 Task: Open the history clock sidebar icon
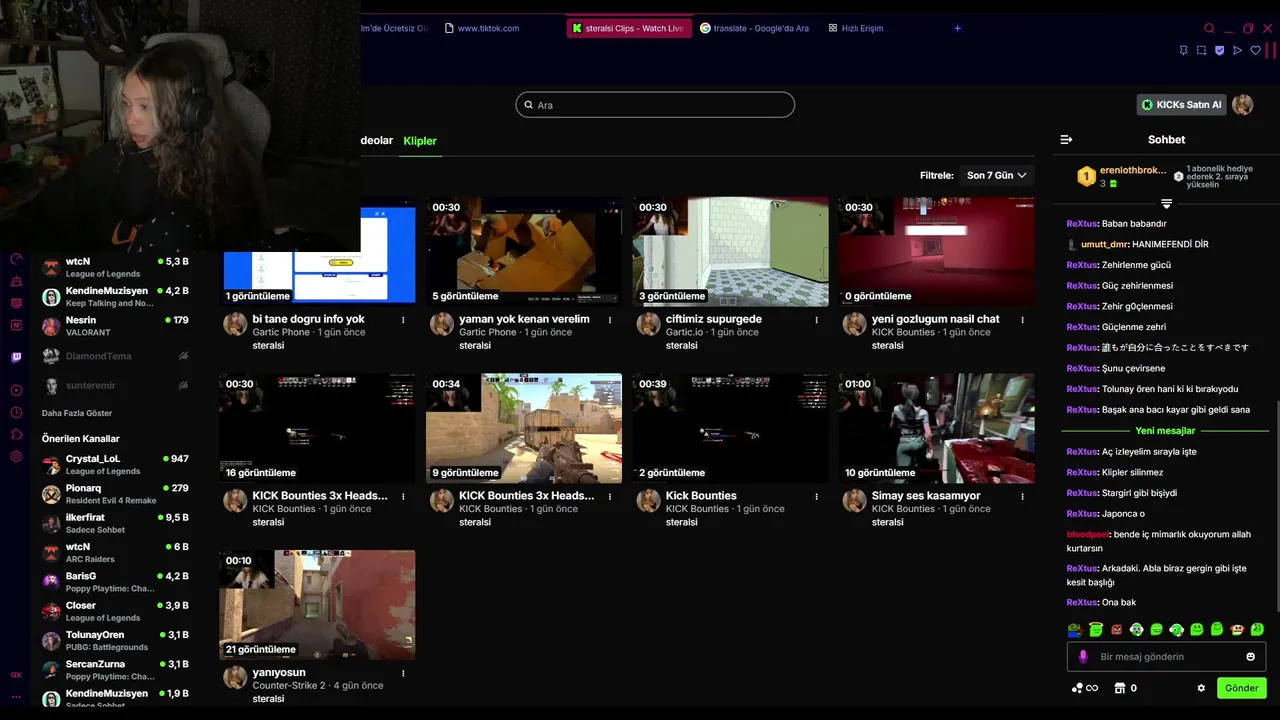point(16,413)
